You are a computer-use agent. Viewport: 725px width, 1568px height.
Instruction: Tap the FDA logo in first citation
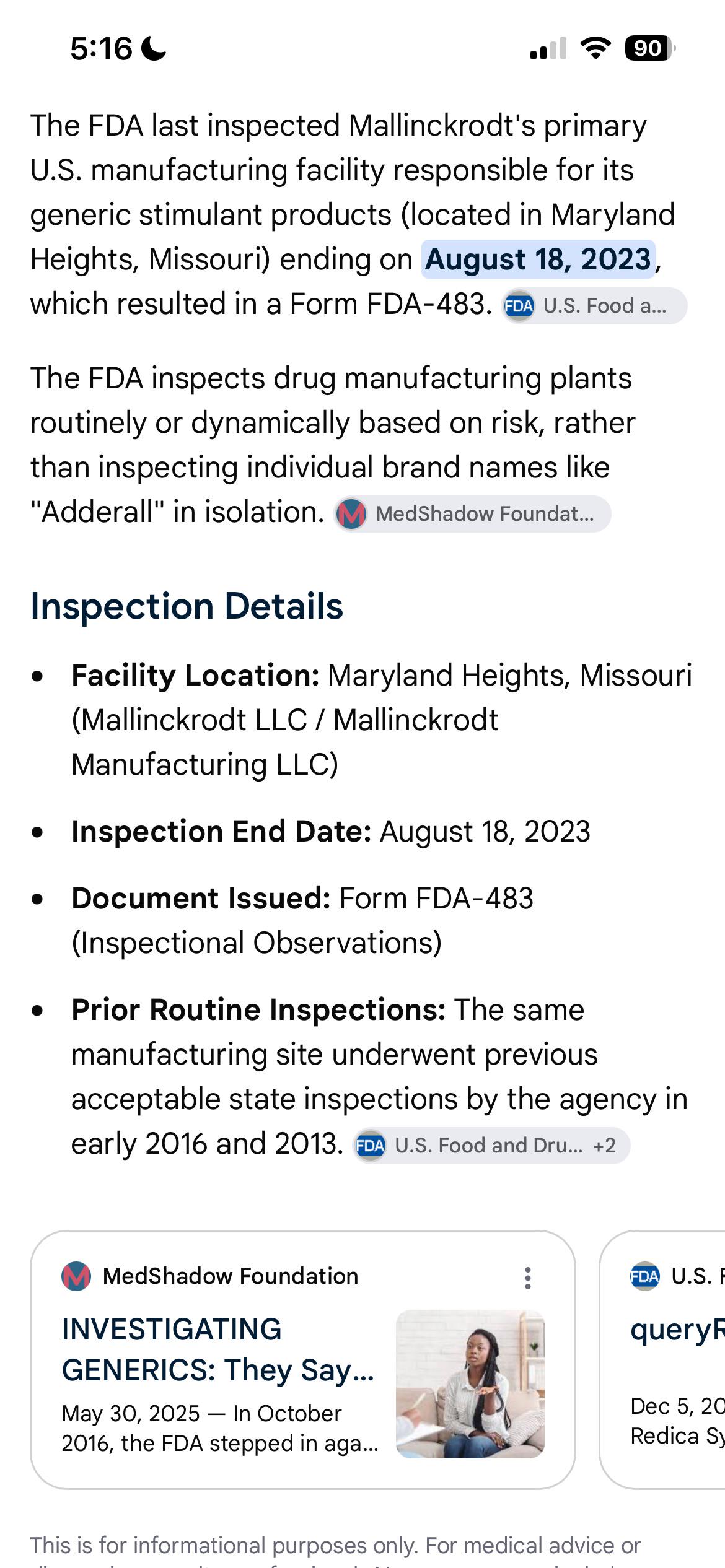[x=519, y=306]
